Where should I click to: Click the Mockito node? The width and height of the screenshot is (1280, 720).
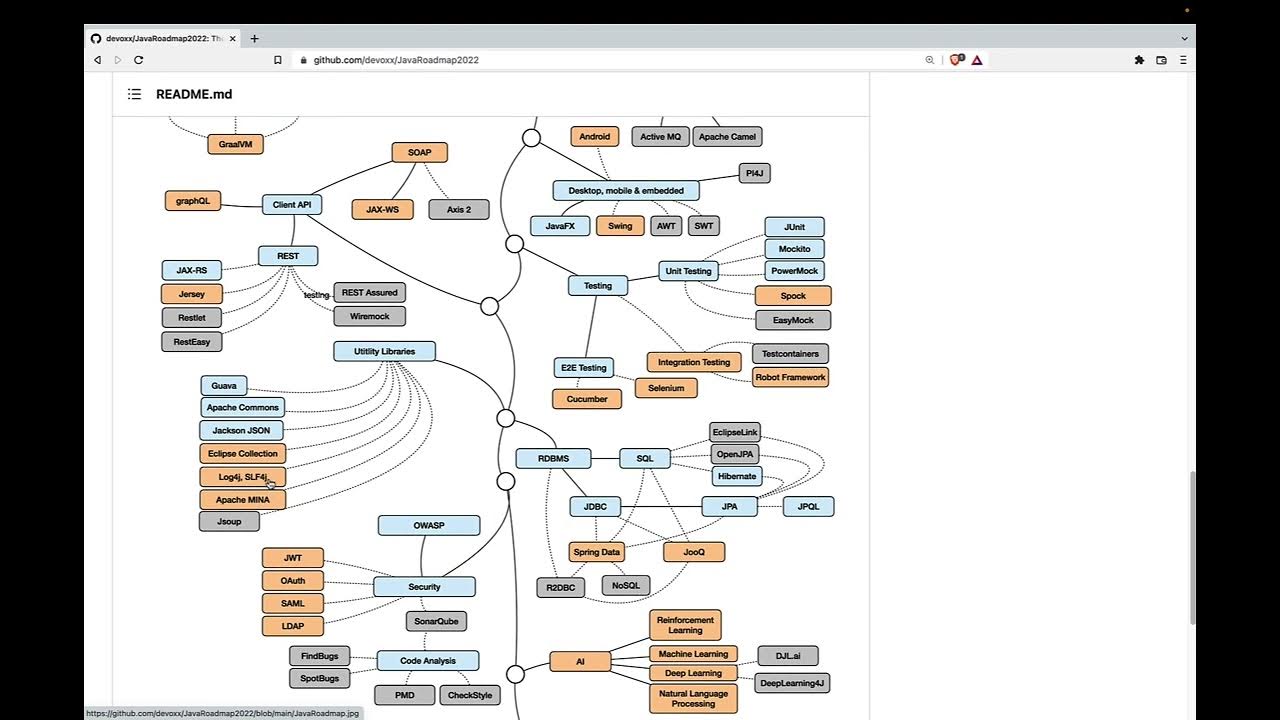tap(795, 249)
